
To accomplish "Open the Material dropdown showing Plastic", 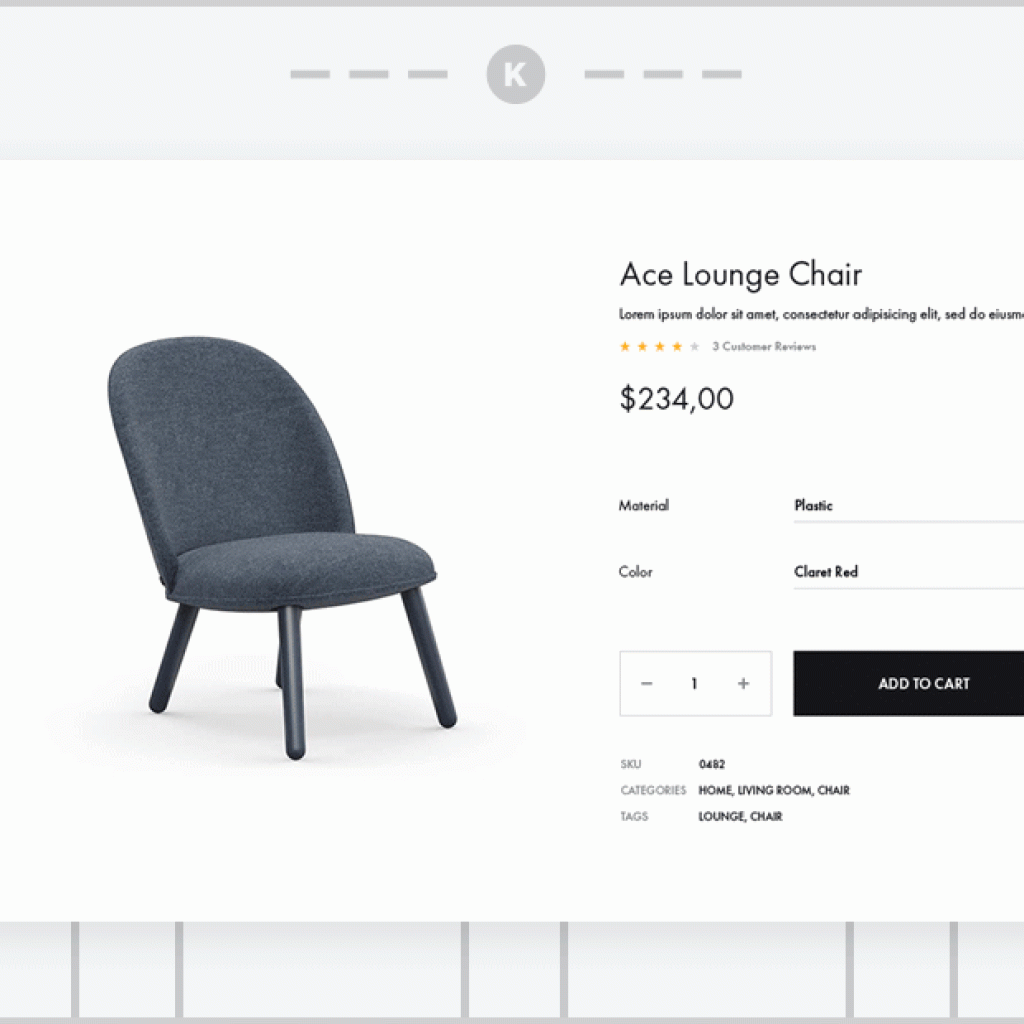I will click(908, 506).
